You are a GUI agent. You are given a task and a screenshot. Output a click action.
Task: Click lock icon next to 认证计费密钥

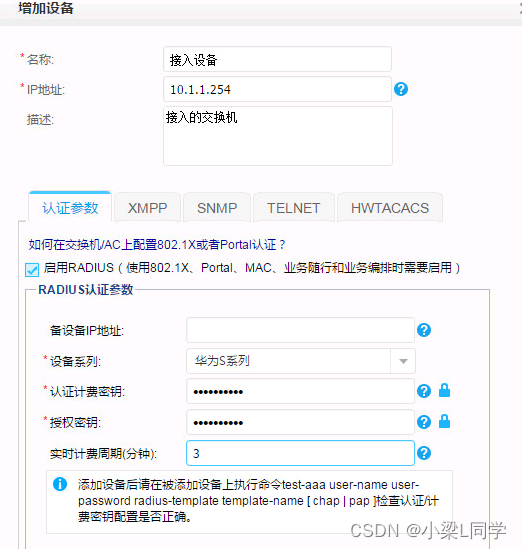445,390
